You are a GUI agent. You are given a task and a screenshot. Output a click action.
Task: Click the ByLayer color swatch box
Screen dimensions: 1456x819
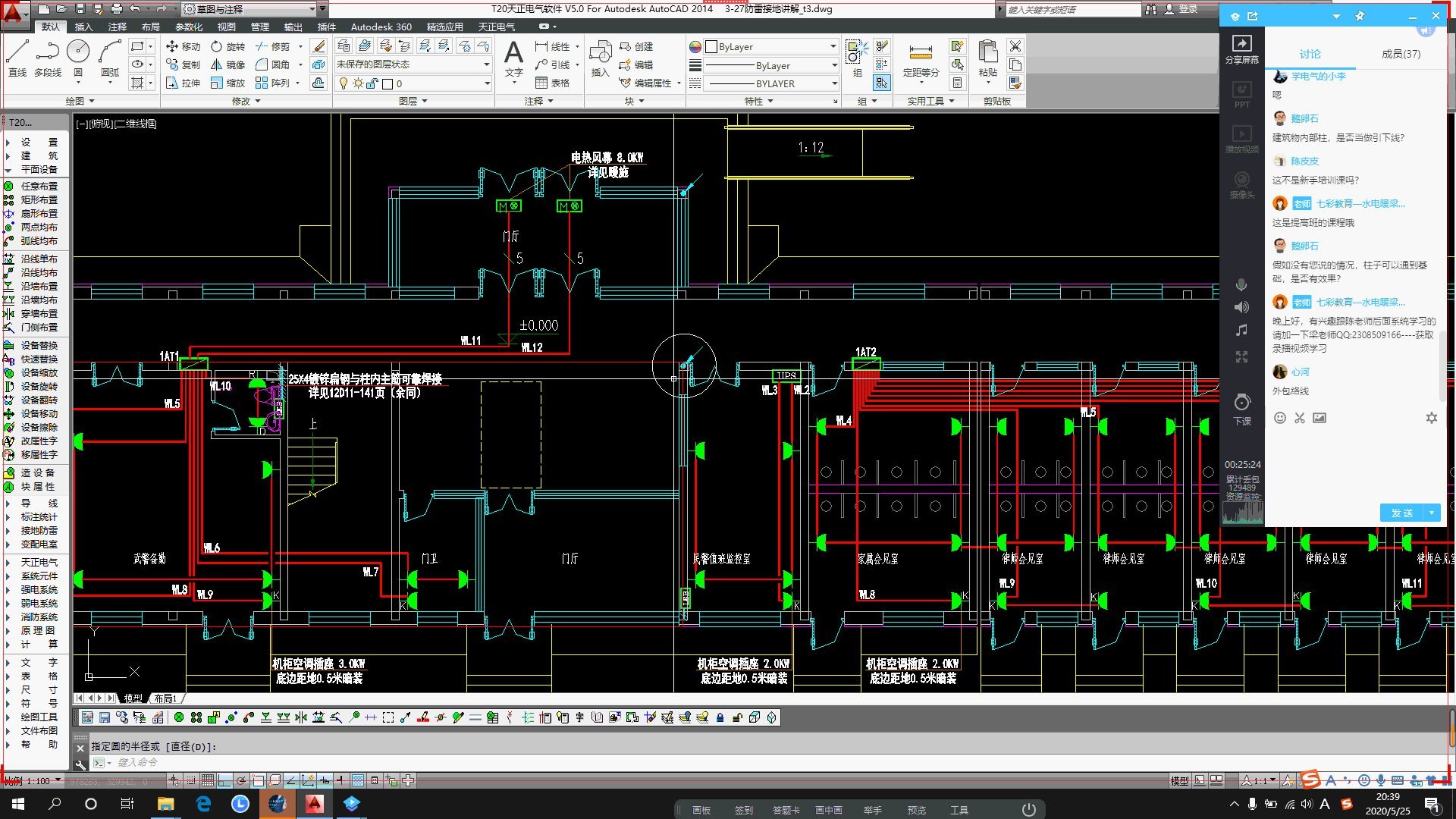coord(711,46)
